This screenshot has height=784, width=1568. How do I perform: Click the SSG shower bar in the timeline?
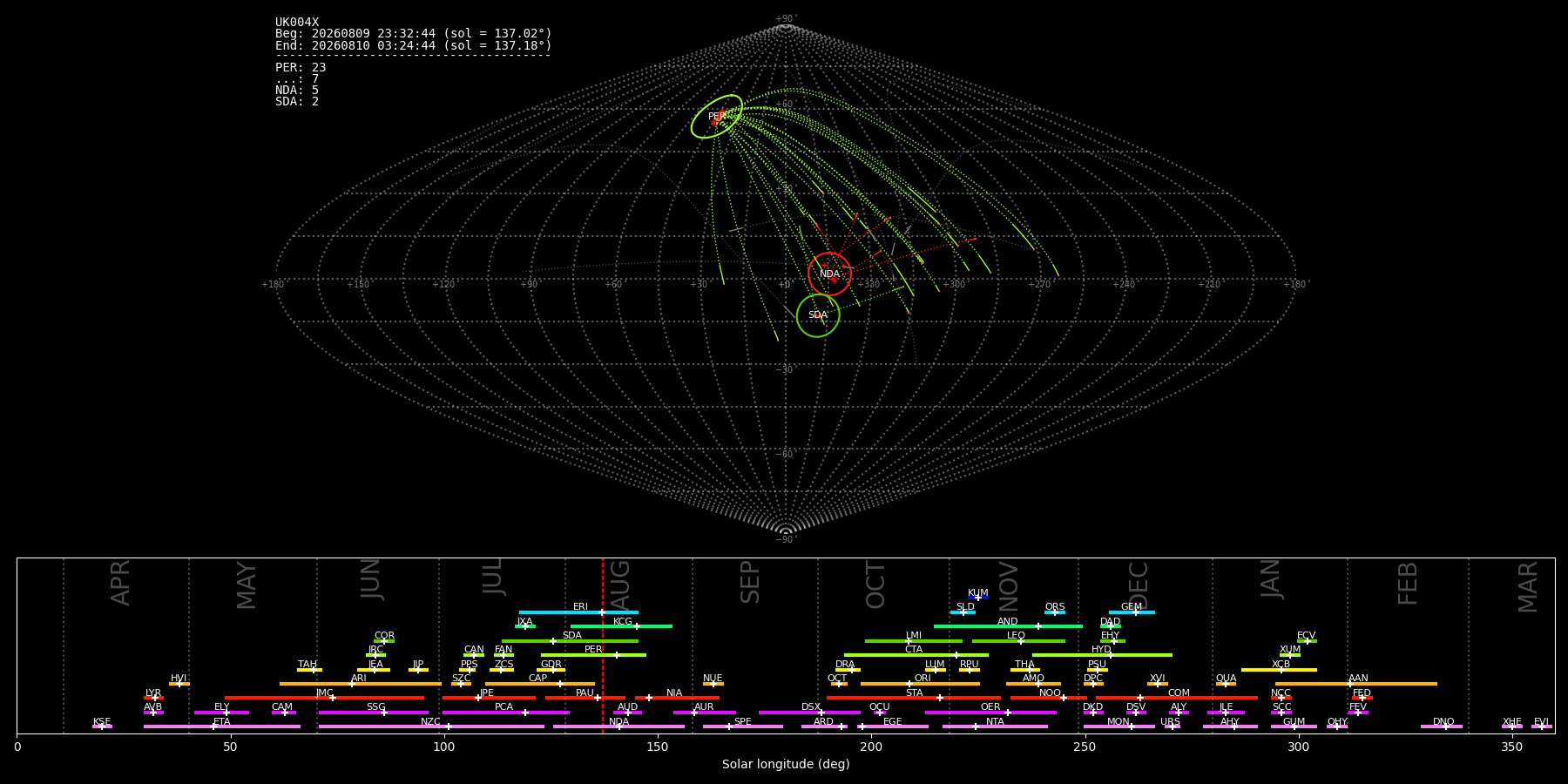[x=374, y=713]
